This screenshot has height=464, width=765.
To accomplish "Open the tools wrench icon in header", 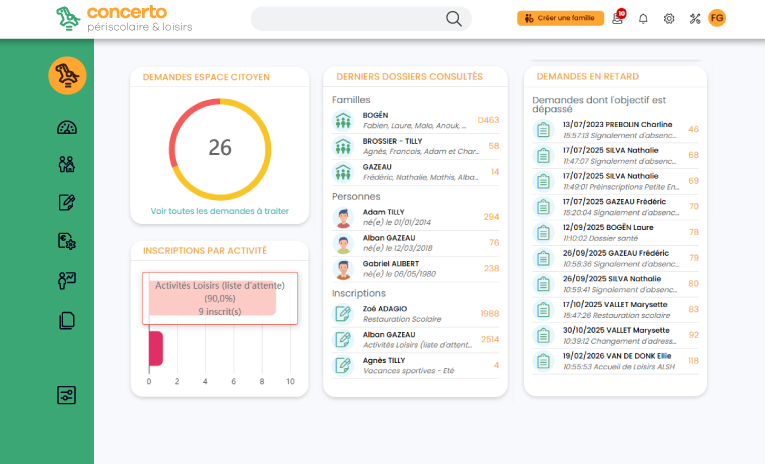I will (x=695, y=19).
